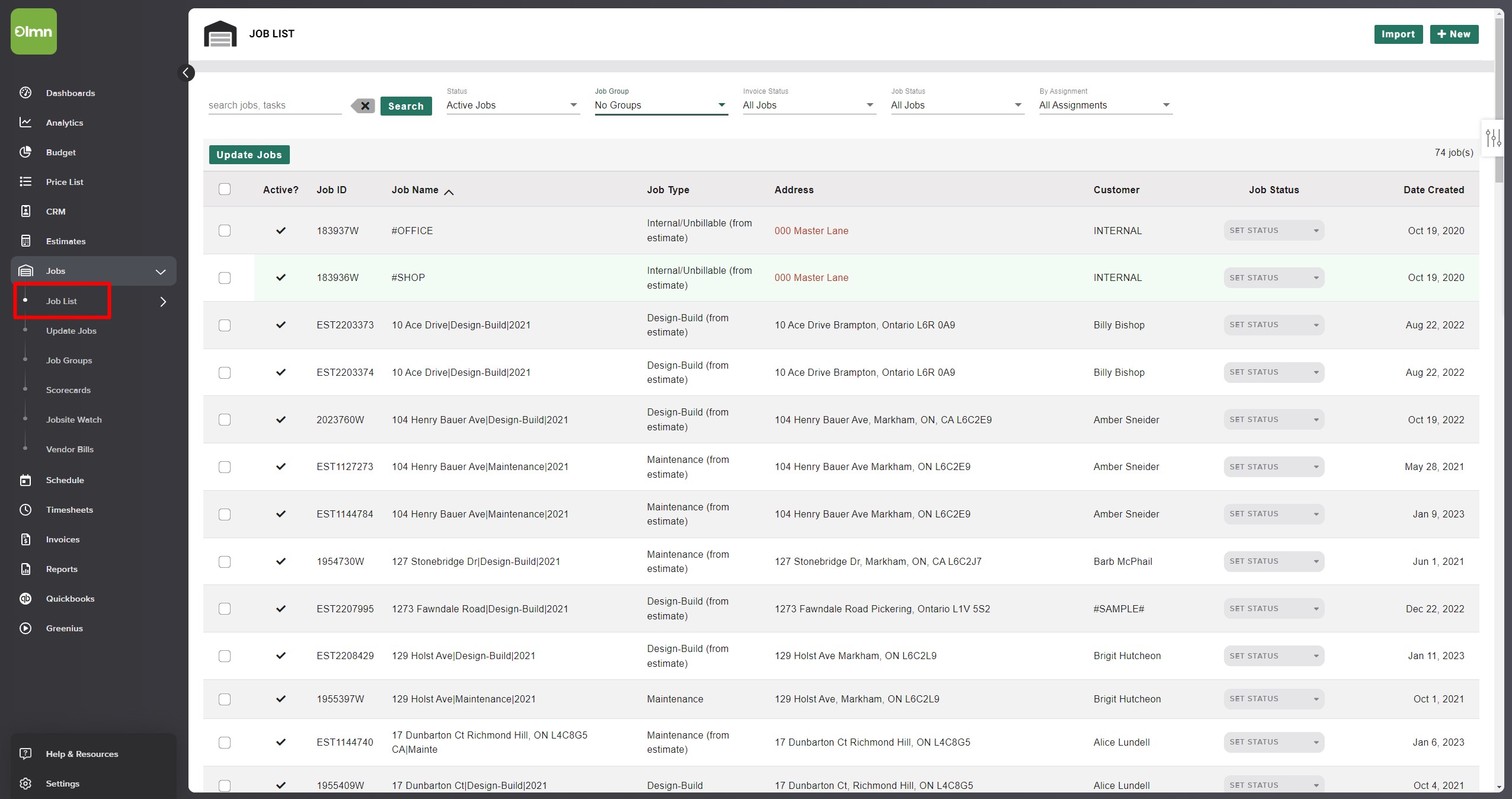
Task: Open the Job Group dropdown
Action: point(661,105)
